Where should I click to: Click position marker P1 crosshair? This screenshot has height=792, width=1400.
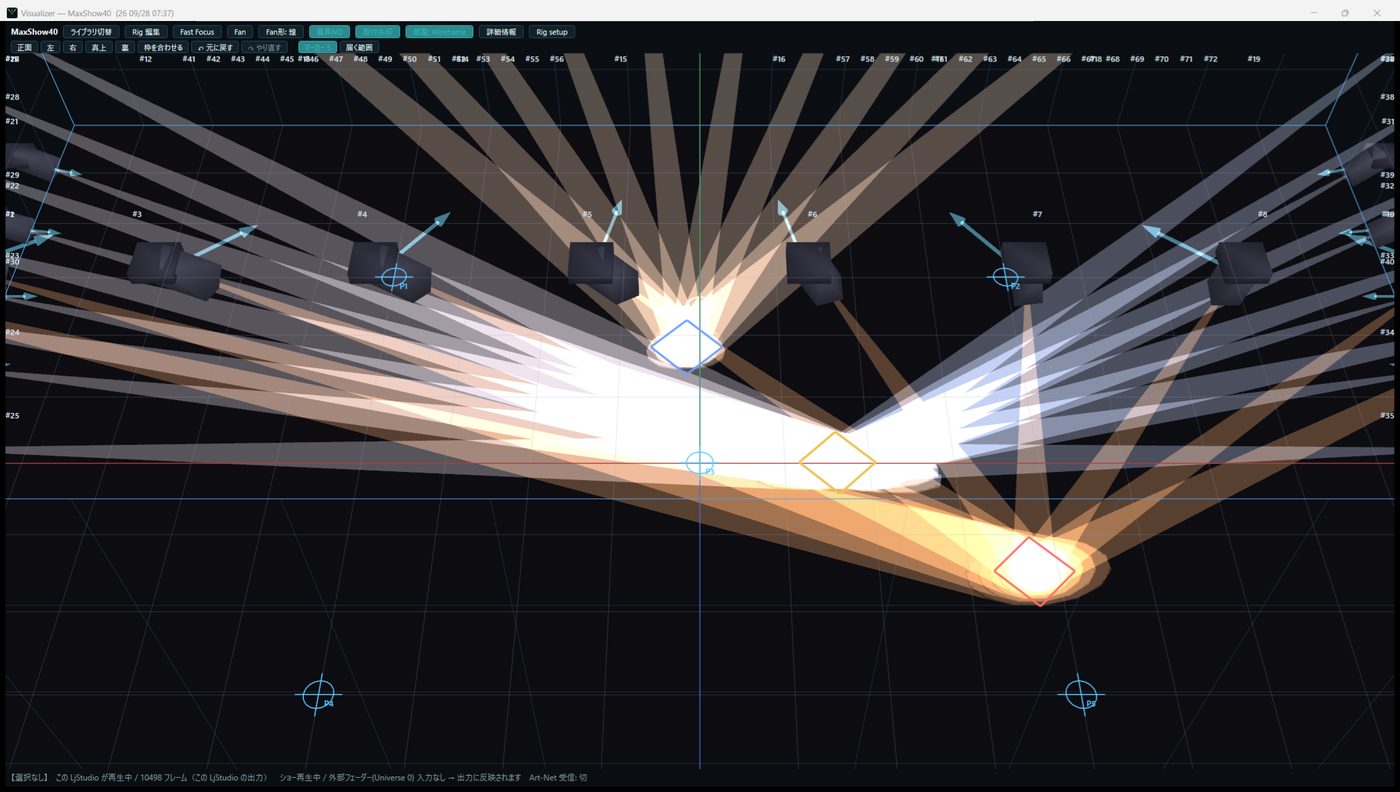(395, 278)
